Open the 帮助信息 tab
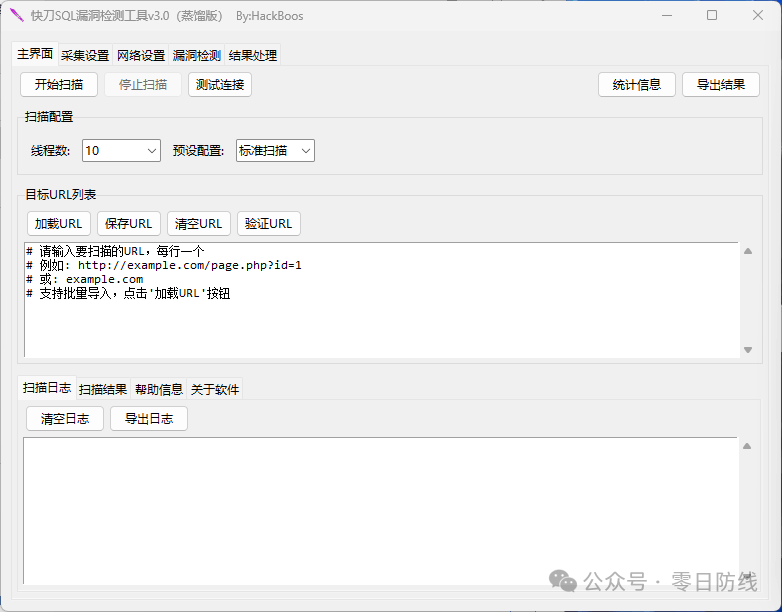782x612 pixels. tap(159, 390)
